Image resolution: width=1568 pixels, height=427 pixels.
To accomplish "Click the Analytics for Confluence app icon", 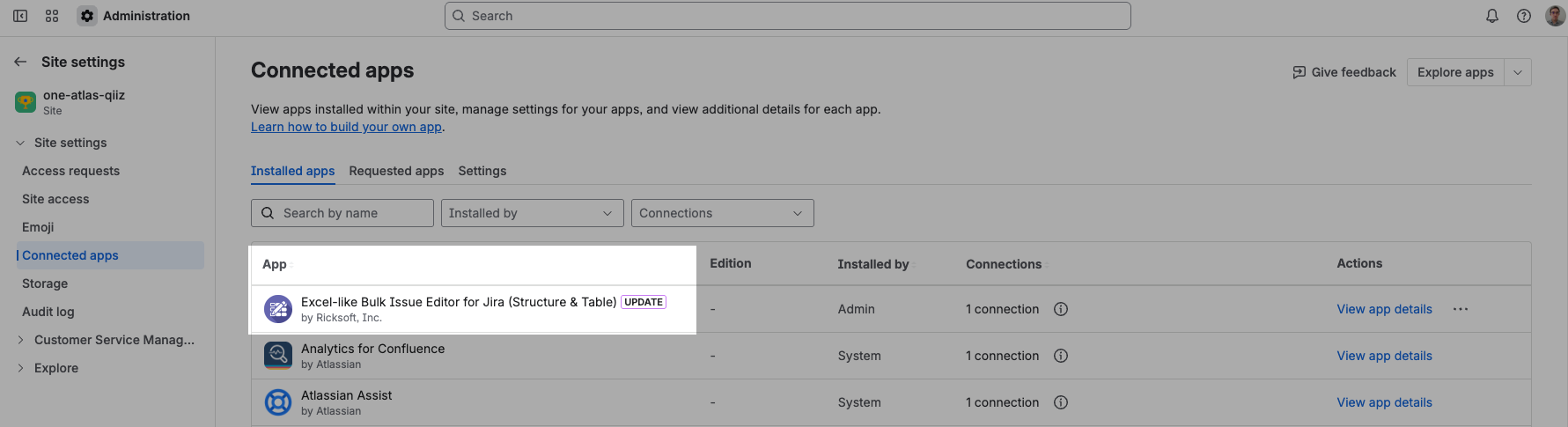I will (x=278, y=356).
